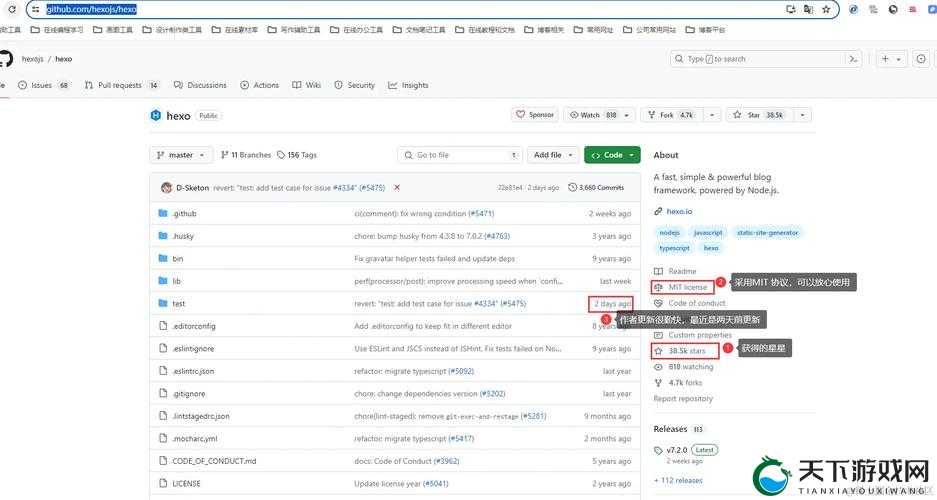Open the Actions tab
Image resolution: width=937 pixels, height=500 pixels.
point(259,85)
